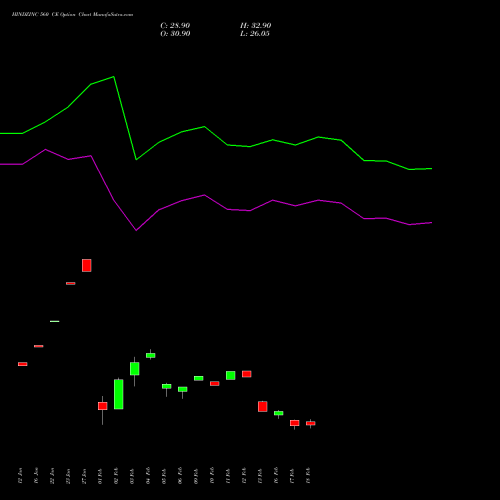Click the 01 Feb date axis label
This screenshot has width=500, height=500.
pyautogui.click(x=100, y=476)
